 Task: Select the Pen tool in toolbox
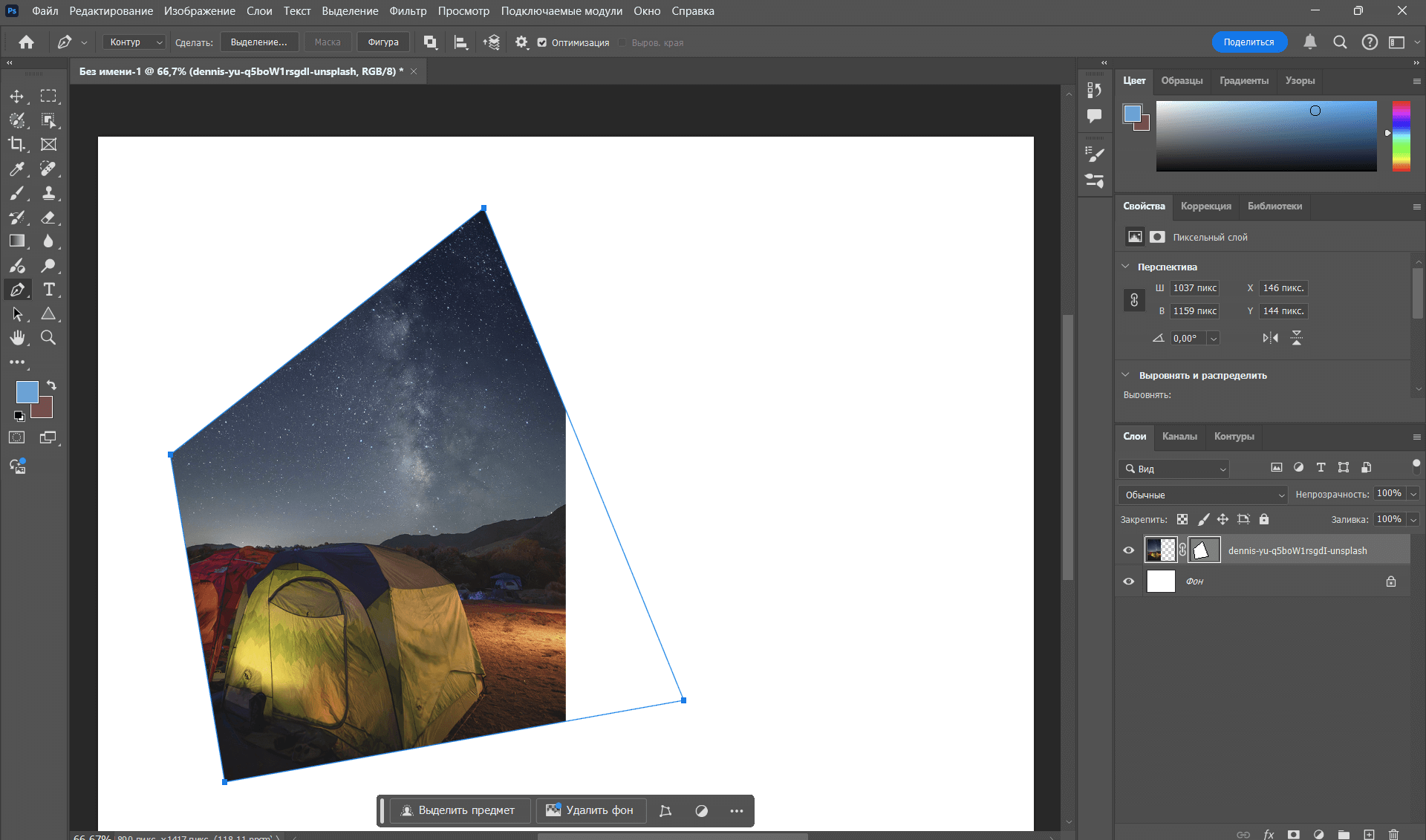pyautogui.click(x=16, y=290)
